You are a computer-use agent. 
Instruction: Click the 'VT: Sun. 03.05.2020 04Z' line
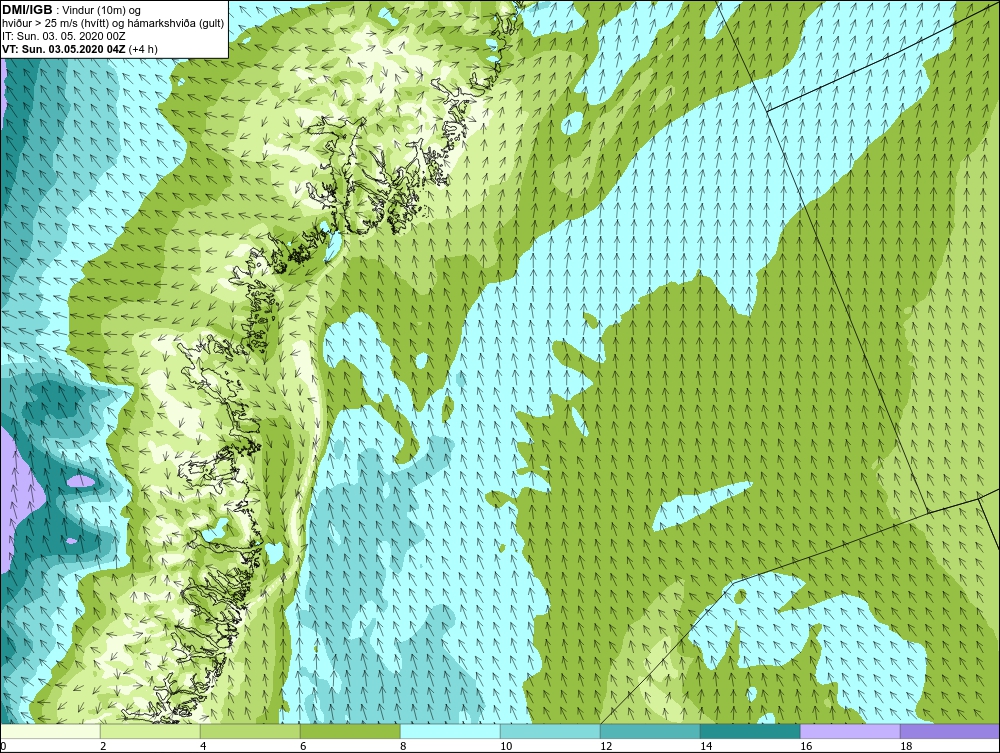pyautogui.click(x=64, y=49)
